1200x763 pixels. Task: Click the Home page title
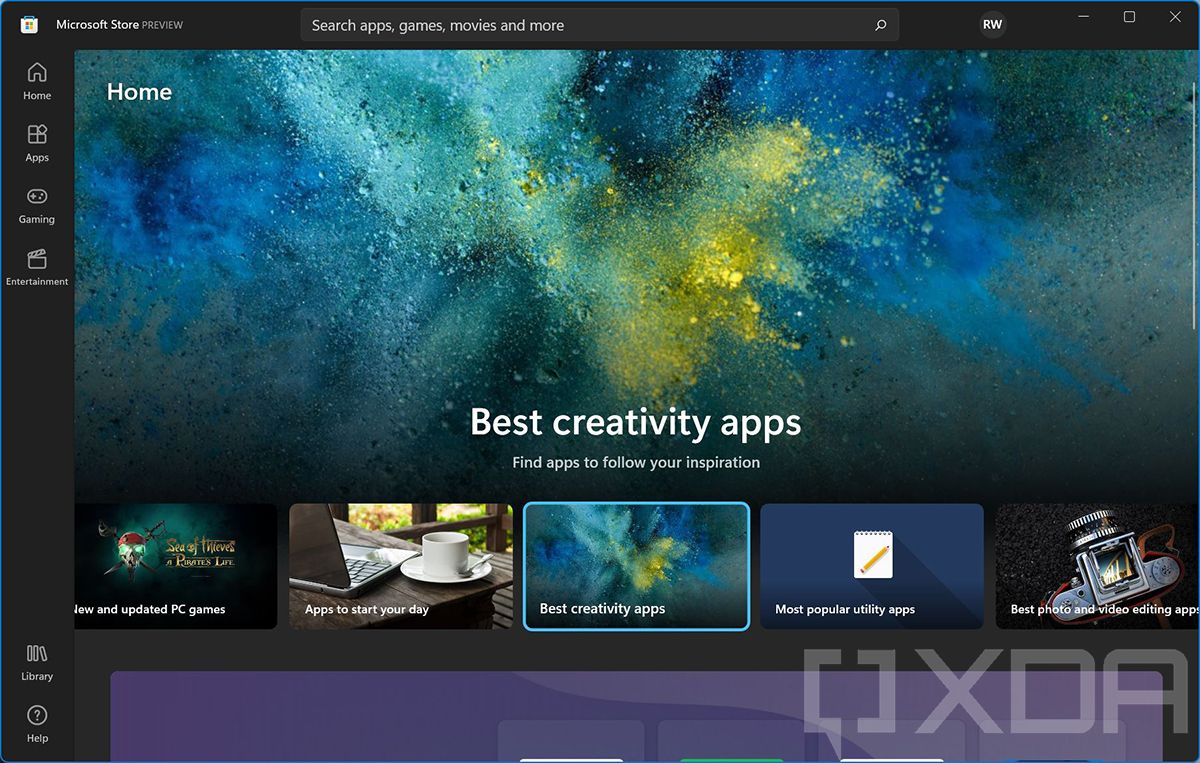click(x=139, y=92)
